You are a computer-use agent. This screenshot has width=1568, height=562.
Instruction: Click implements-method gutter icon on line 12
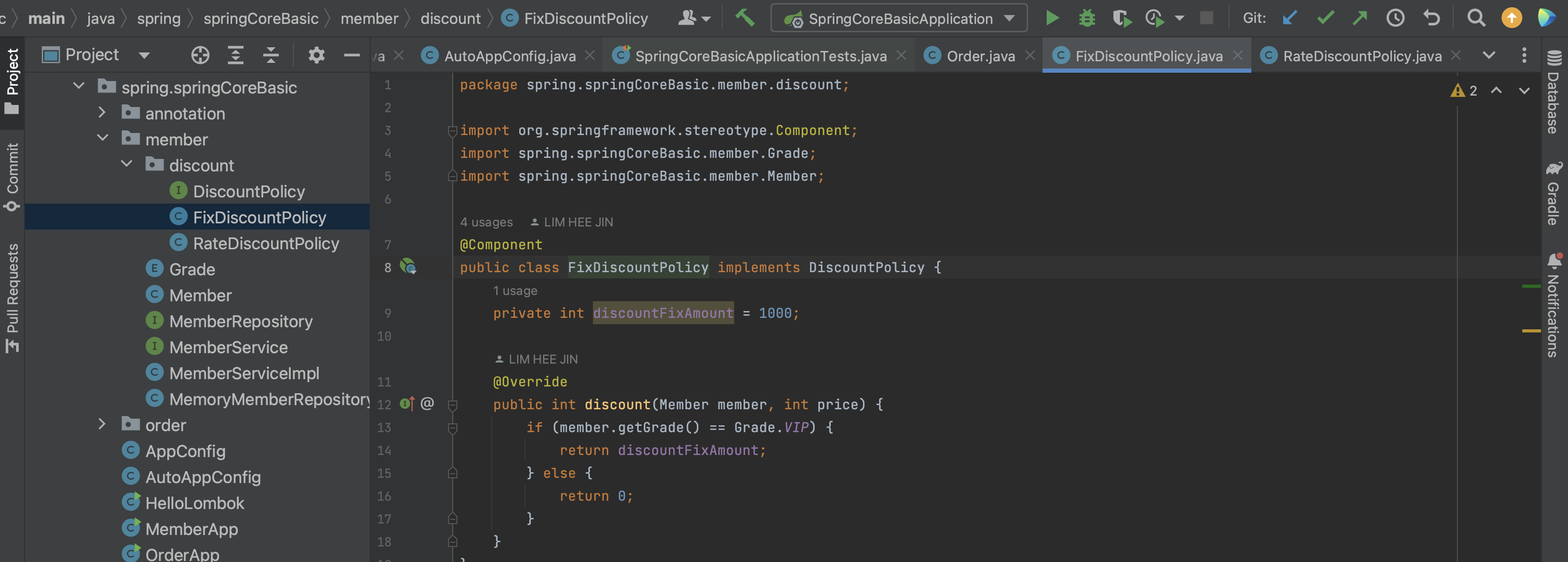[x=407, y=403]
